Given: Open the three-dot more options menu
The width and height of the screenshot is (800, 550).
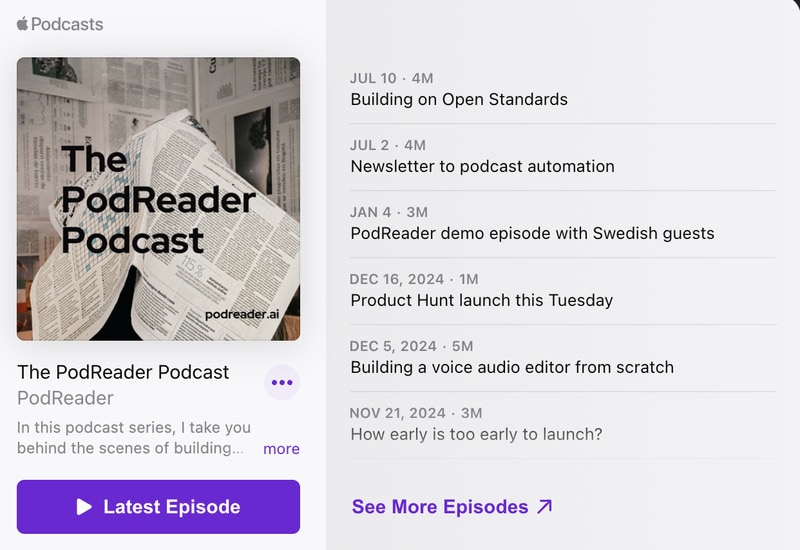Looking at the screenshot, I should click(282, 382).
